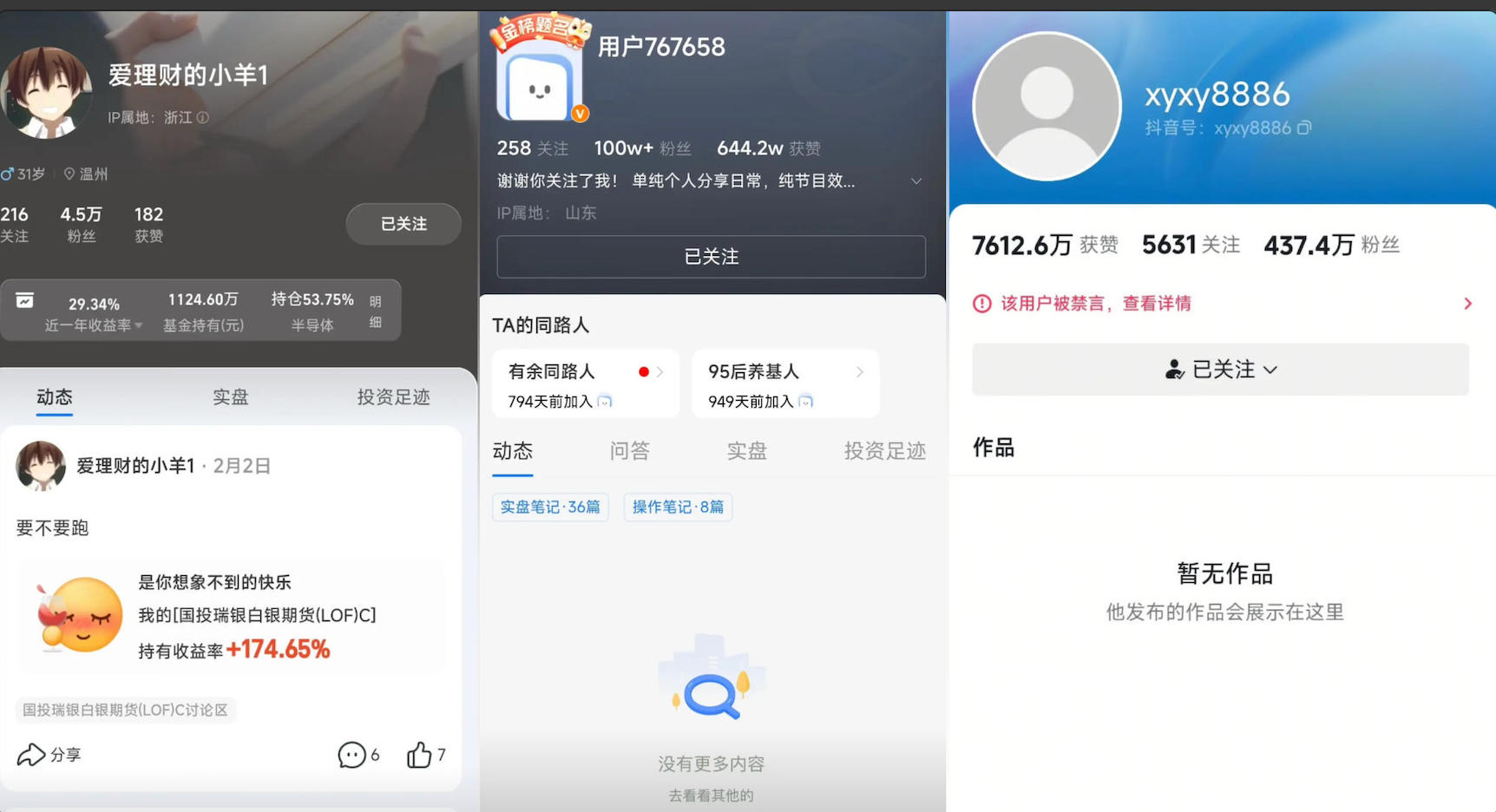This screenshot has width=1496, height=812.
Task: Click wallet icon in holdings bar
Action: pyautogui.click(x=25, y=301)
